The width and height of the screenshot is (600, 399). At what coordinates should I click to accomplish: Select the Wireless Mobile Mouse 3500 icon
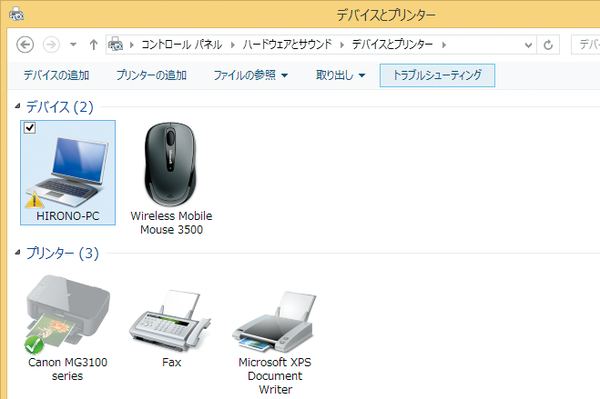(x=171, y=164)
